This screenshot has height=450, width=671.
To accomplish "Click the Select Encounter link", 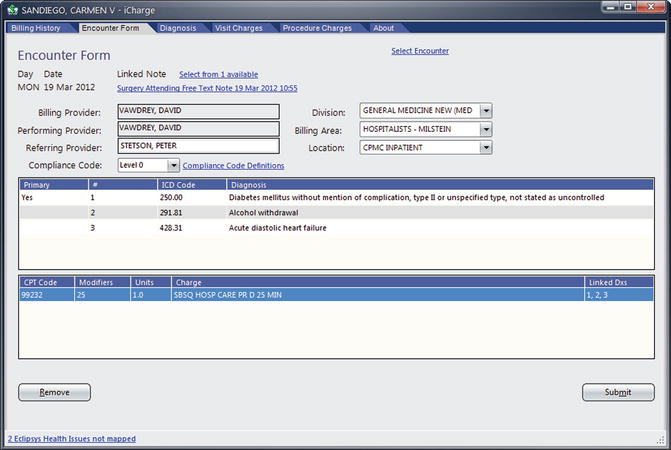I will point(419,51).
